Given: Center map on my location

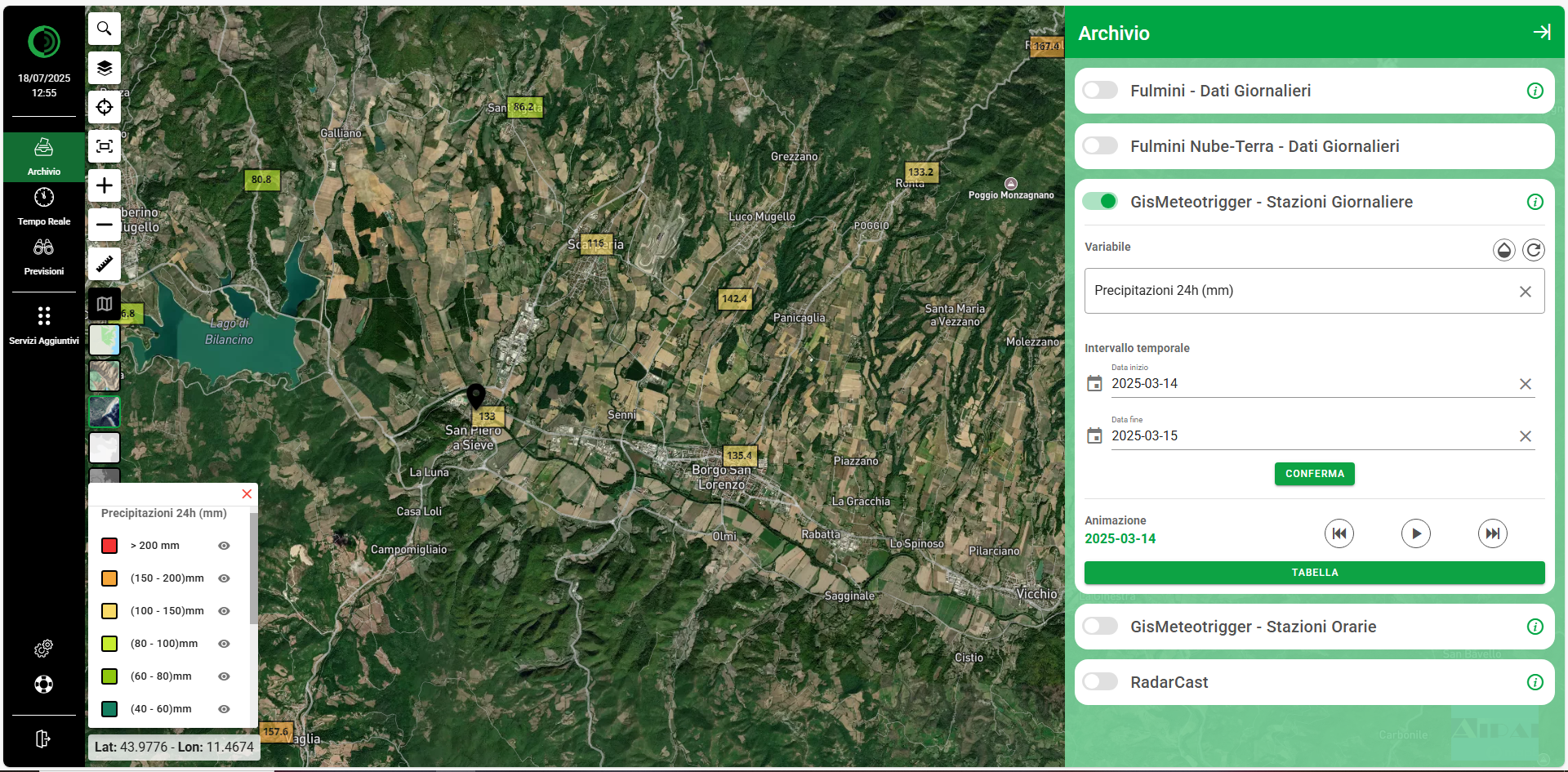Looking at the screenshot, I should click(x=105, y=107).
